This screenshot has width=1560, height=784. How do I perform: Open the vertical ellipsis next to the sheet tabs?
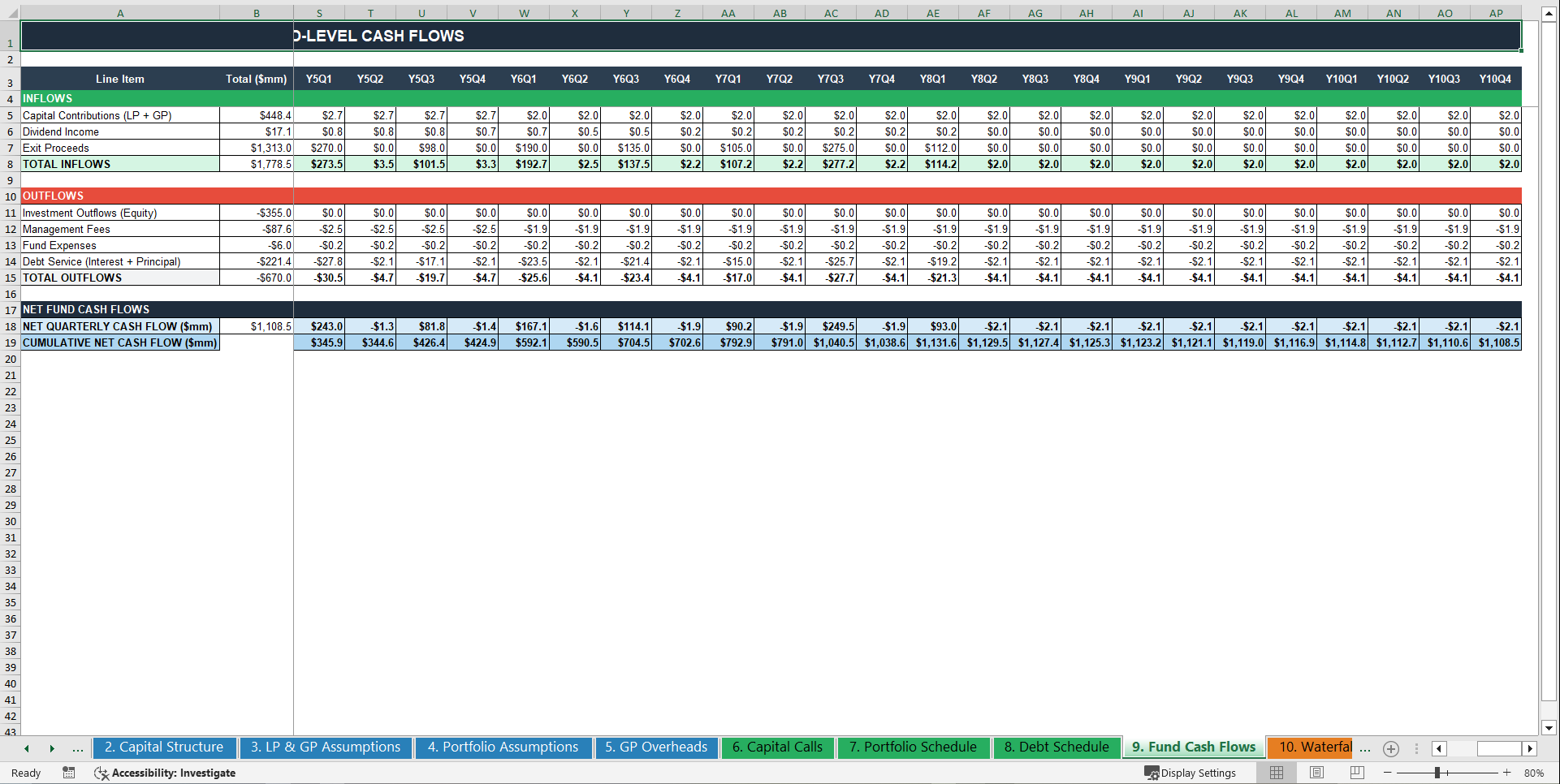pyautogui.click(x=1416, y=748)
